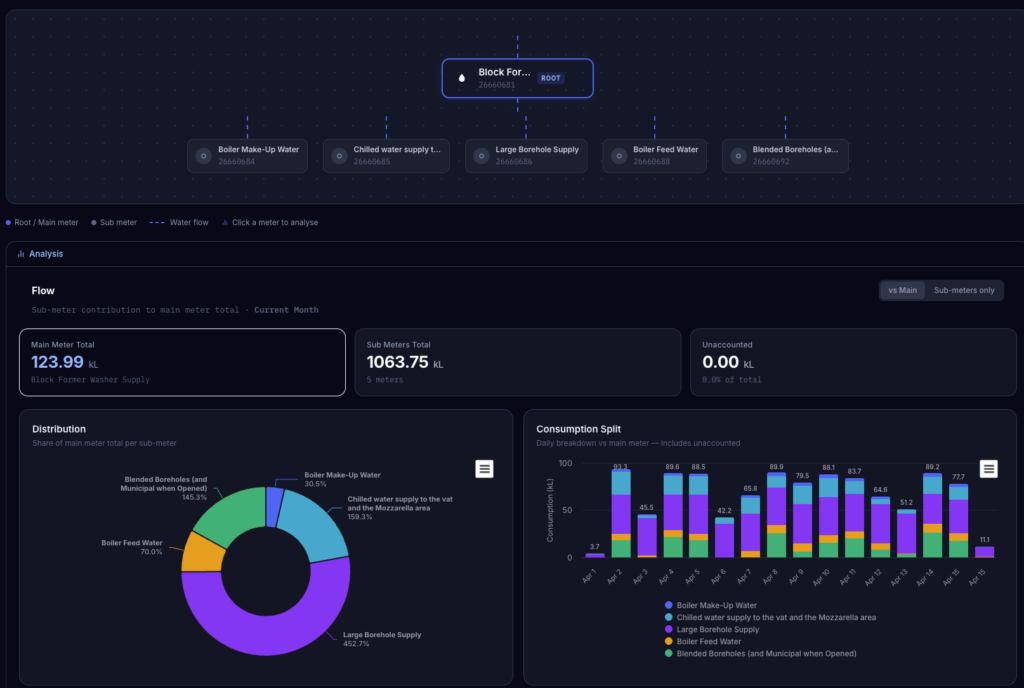Toggle Chilled water supply legend series
Viewport: 1024px width, 688px height.
tap(770, 618)
